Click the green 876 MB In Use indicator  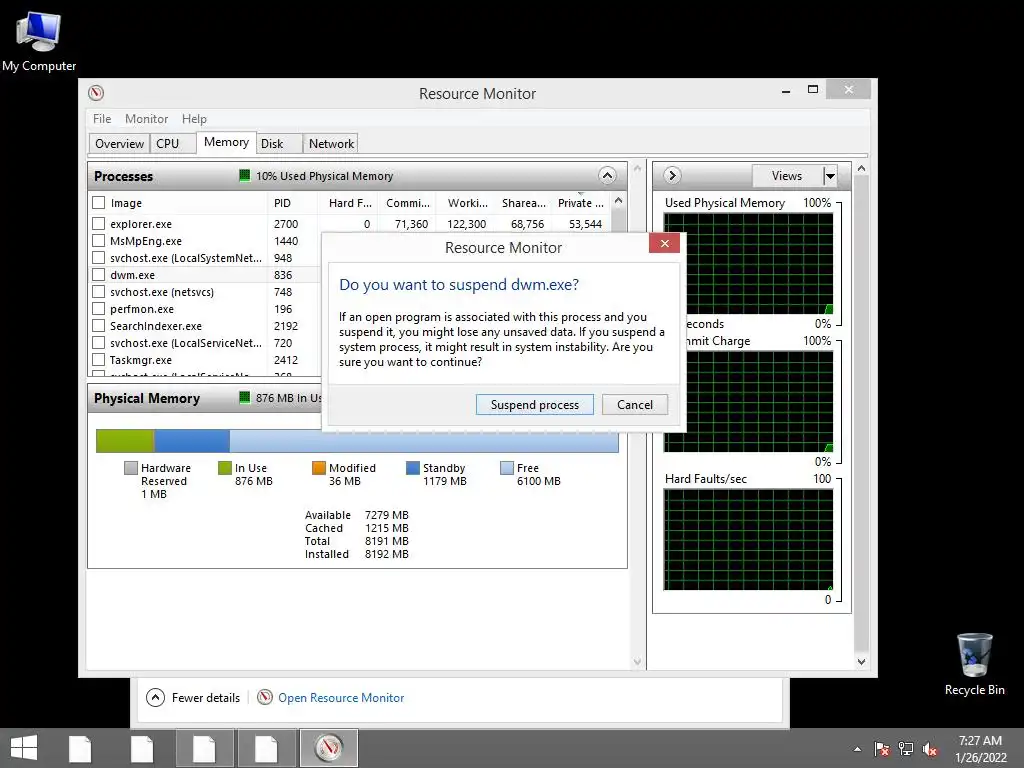pos(245,398)
